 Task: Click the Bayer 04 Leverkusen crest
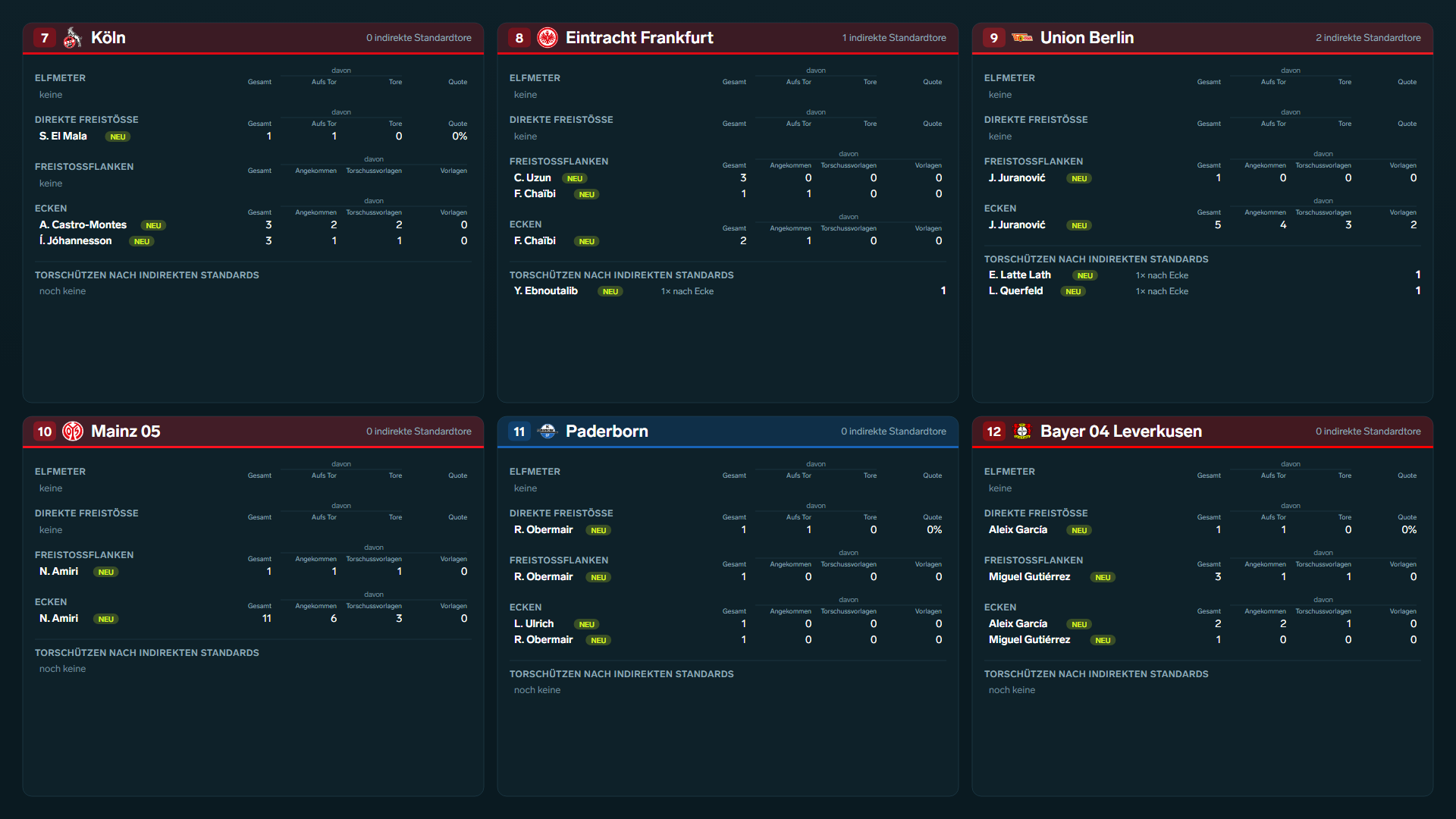[x=1022, y=431]
